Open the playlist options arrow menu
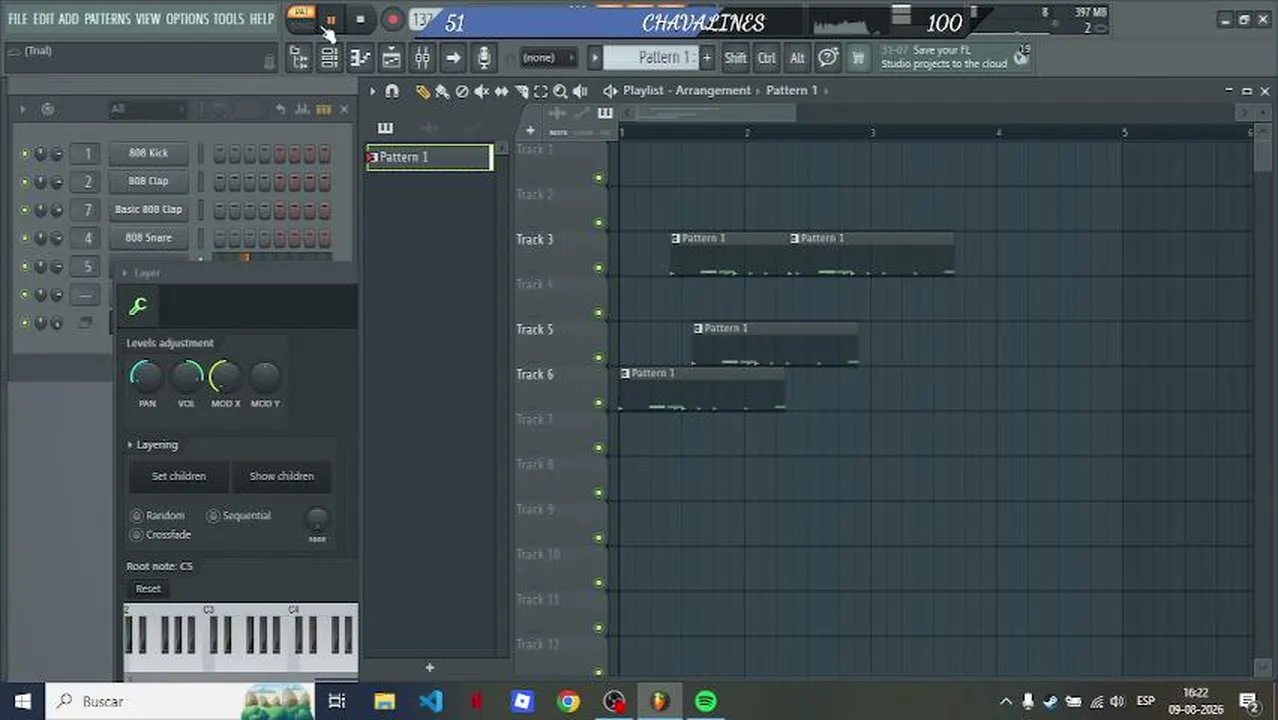1278x720 pixels. click(372, 91)
